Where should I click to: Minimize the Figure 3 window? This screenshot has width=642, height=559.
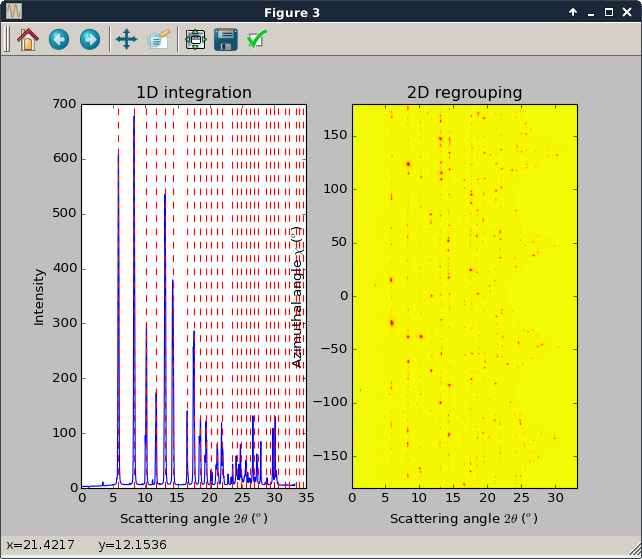(591, 12)
